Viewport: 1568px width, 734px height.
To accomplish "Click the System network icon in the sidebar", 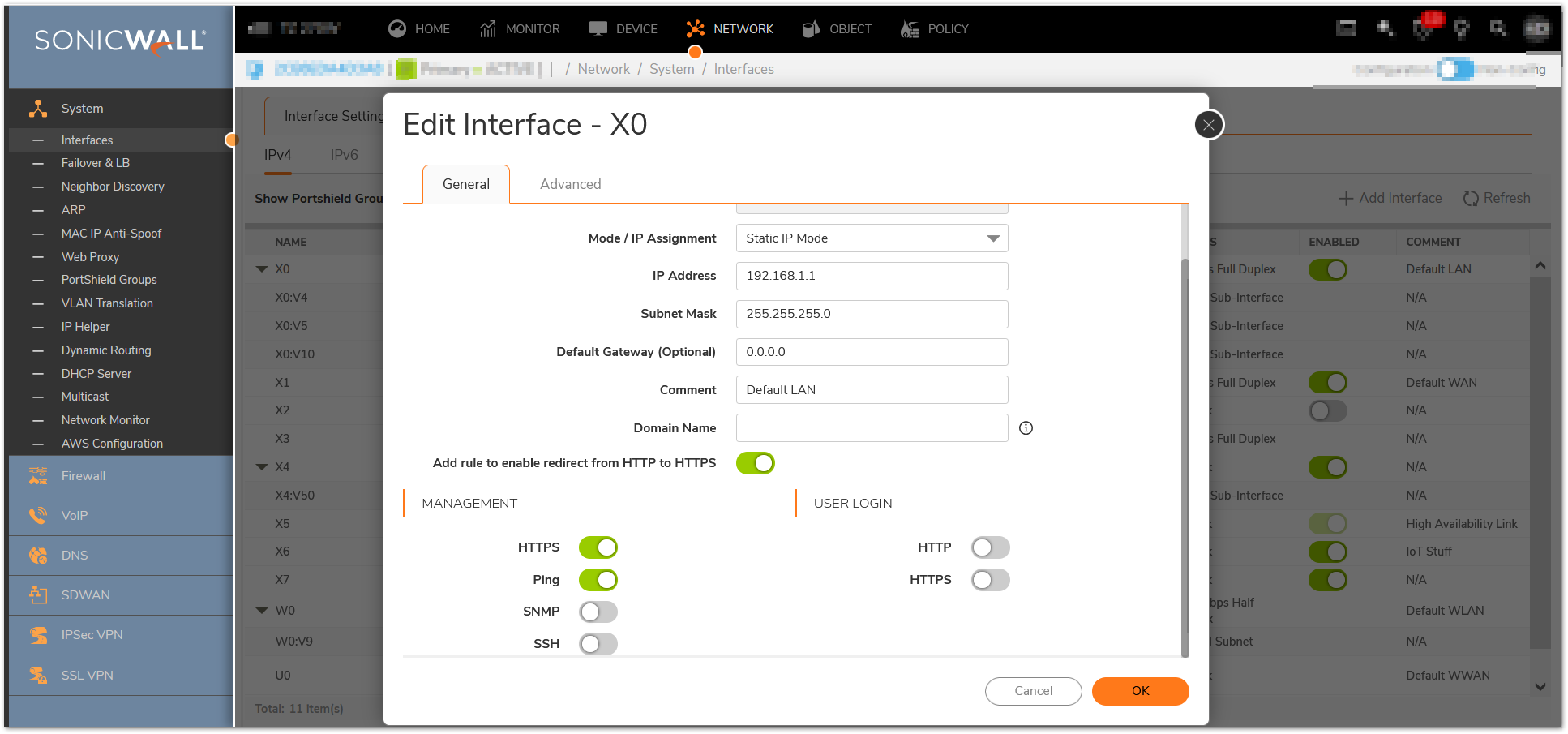I will pos(37,109).
